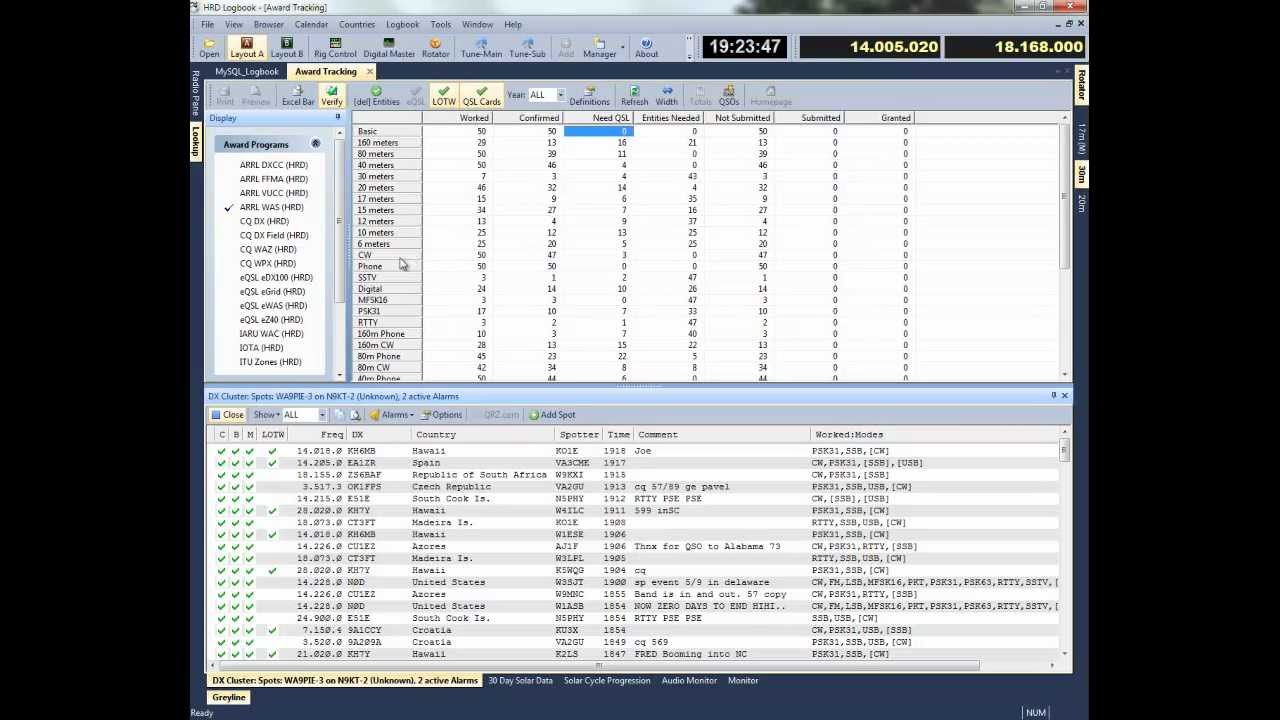The image size is (1280, 720).
Task: Toggle LOTW confirmations
Action: pos(443,96)
